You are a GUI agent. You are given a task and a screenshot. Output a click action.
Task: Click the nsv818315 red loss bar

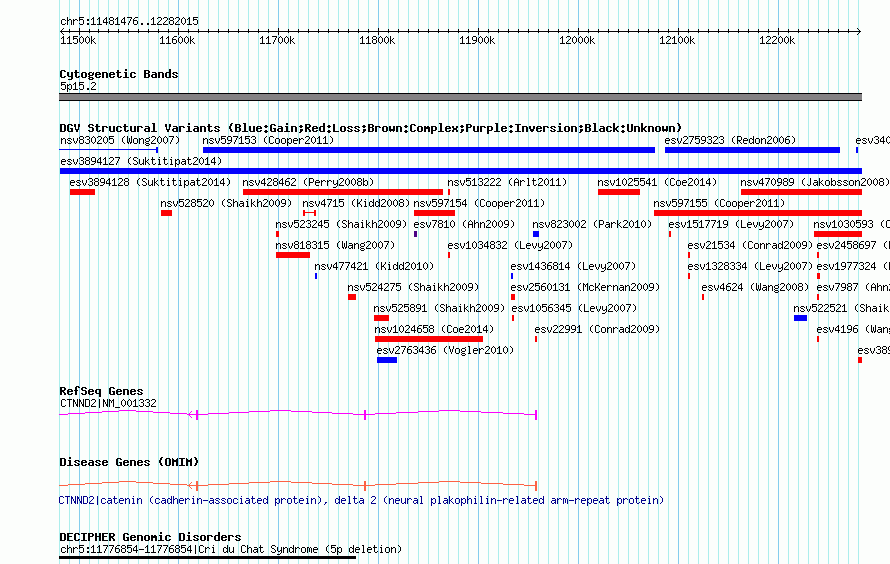point(293,255)
